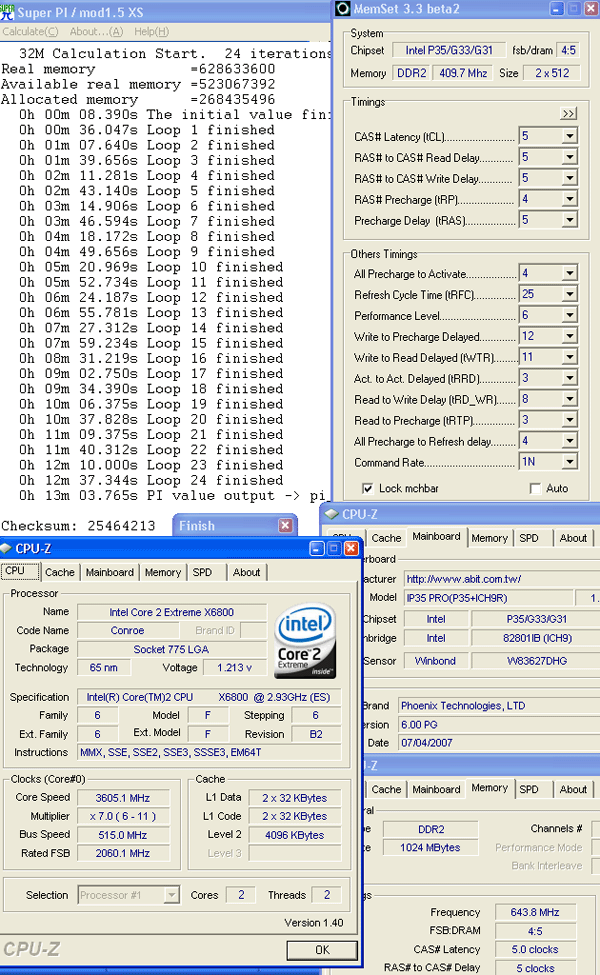
Task: Expand MemSet timings with the >> button
Action: coord(569,114)
